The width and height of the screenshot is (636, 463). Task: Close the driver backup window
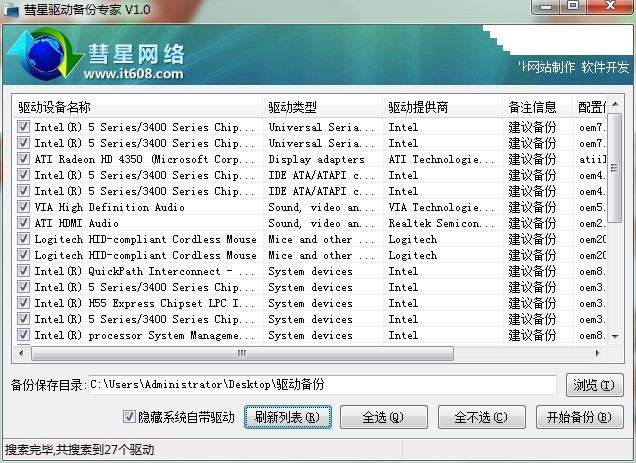pyautogui.click(x=607, y=7)
